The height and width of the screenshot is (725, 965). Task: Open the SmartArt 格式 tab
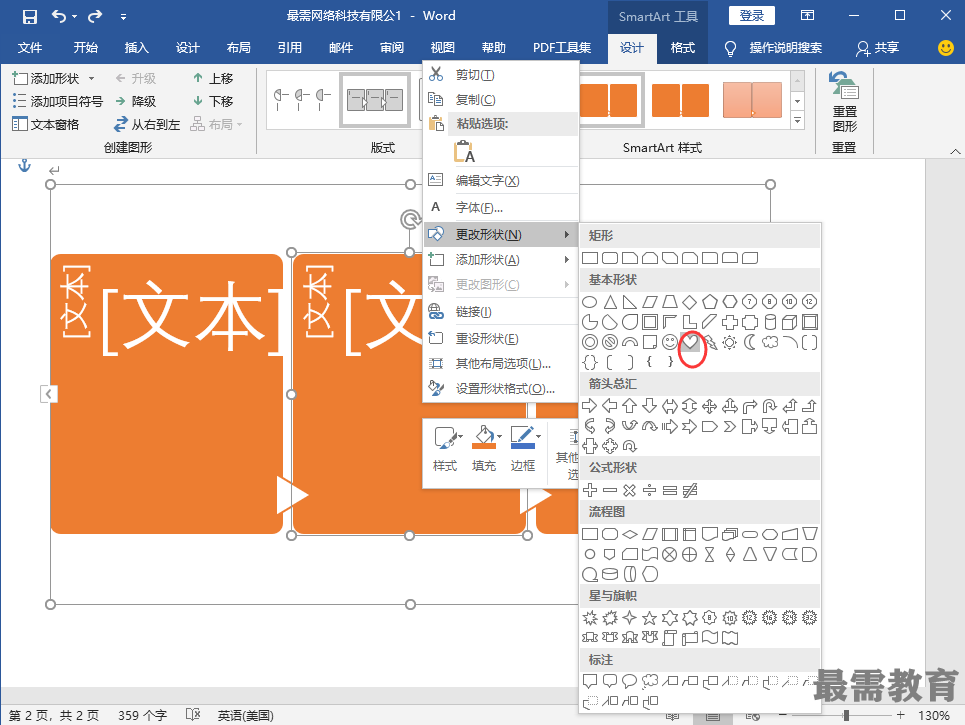[683, 47]
